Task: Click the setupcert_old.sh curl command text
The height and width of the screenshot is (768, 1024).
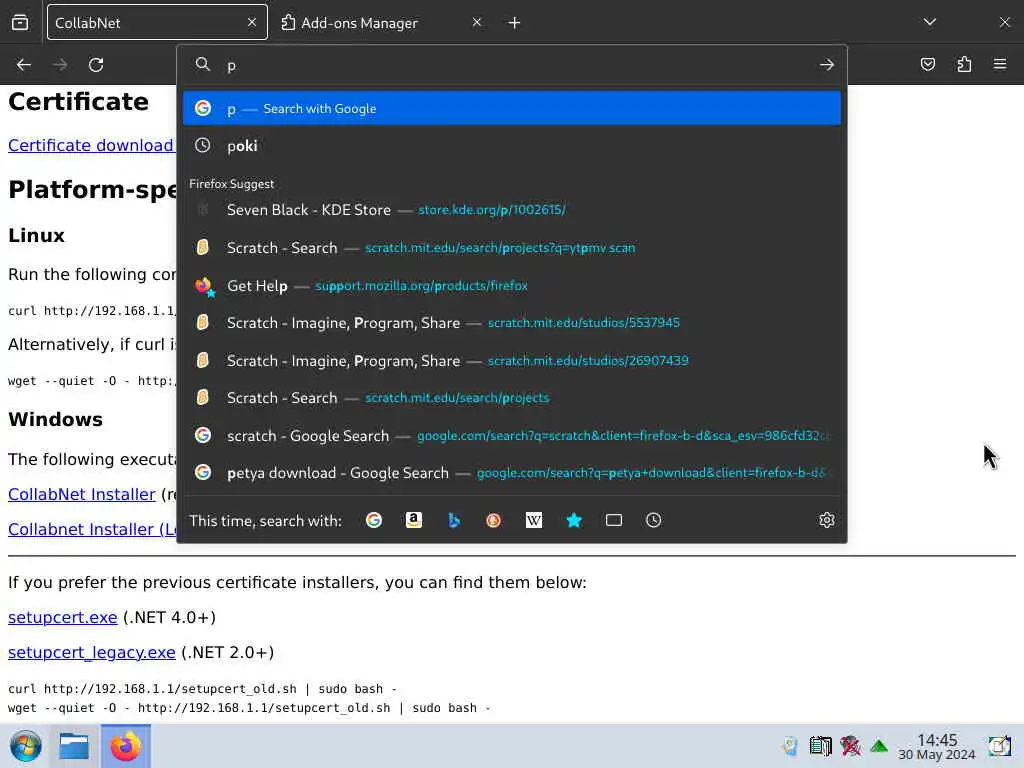Action: (202, 689)
